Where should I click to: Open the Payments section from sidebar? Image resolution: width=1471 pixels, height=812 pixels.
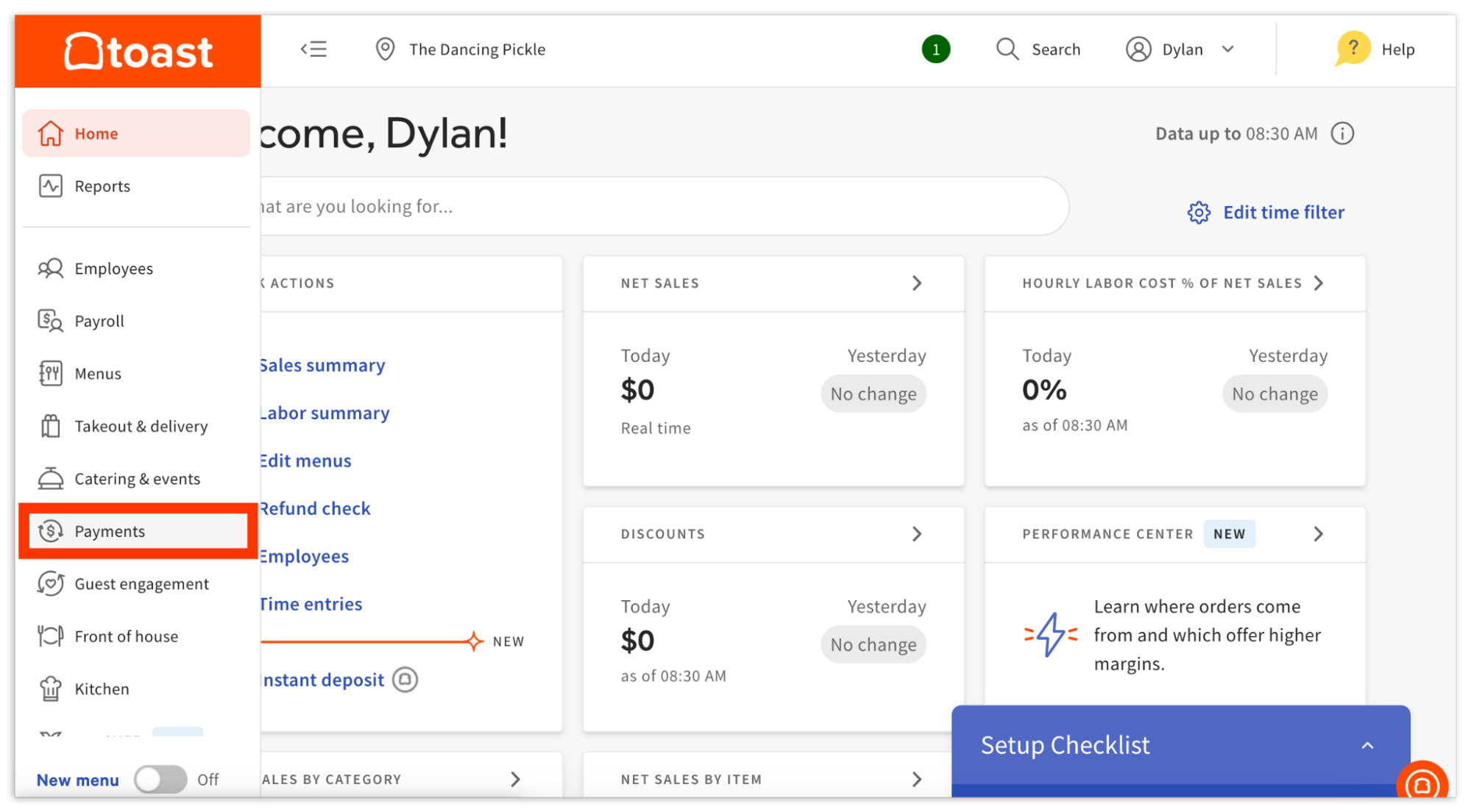tap(109, 531)
